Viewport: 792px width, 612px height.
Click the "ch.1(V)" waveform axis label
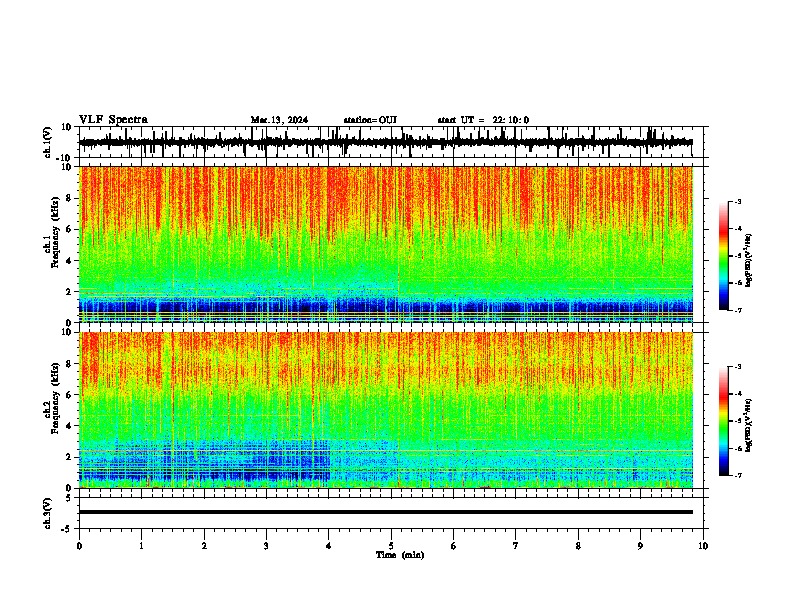pos(48,142)
